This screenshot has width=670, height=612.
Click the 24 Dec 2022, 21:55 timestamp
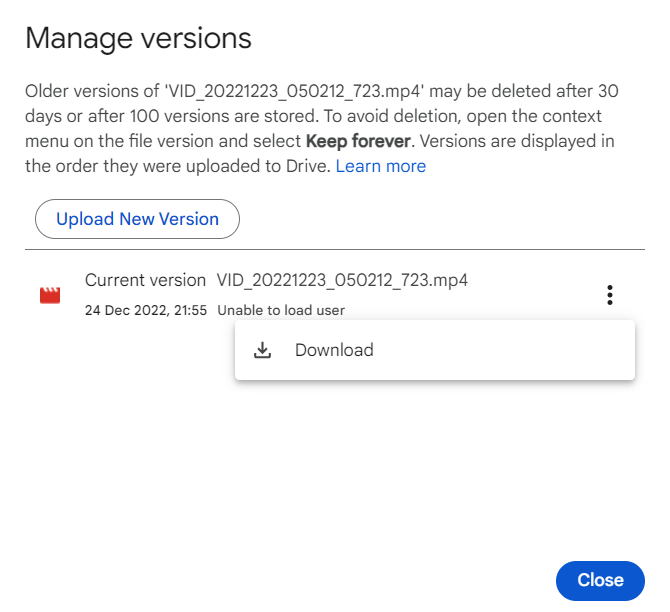[146, 310]
